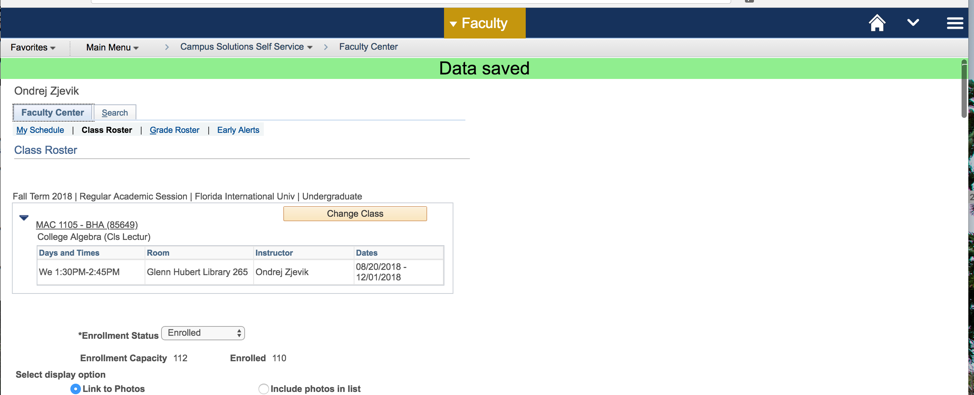Image resolution: width=974 pixels, height=395 pixels.
Task: Select Include photos in list option
Action: click(263, 389)
